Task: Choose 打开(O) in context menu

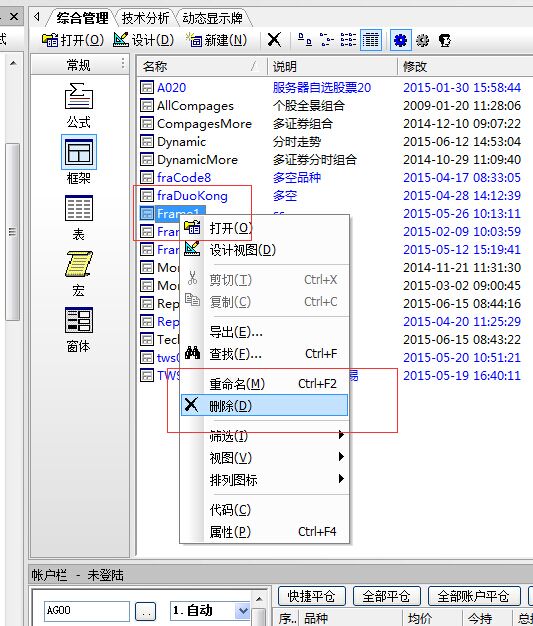Action: pyautogui.click(x=265, y=228)
